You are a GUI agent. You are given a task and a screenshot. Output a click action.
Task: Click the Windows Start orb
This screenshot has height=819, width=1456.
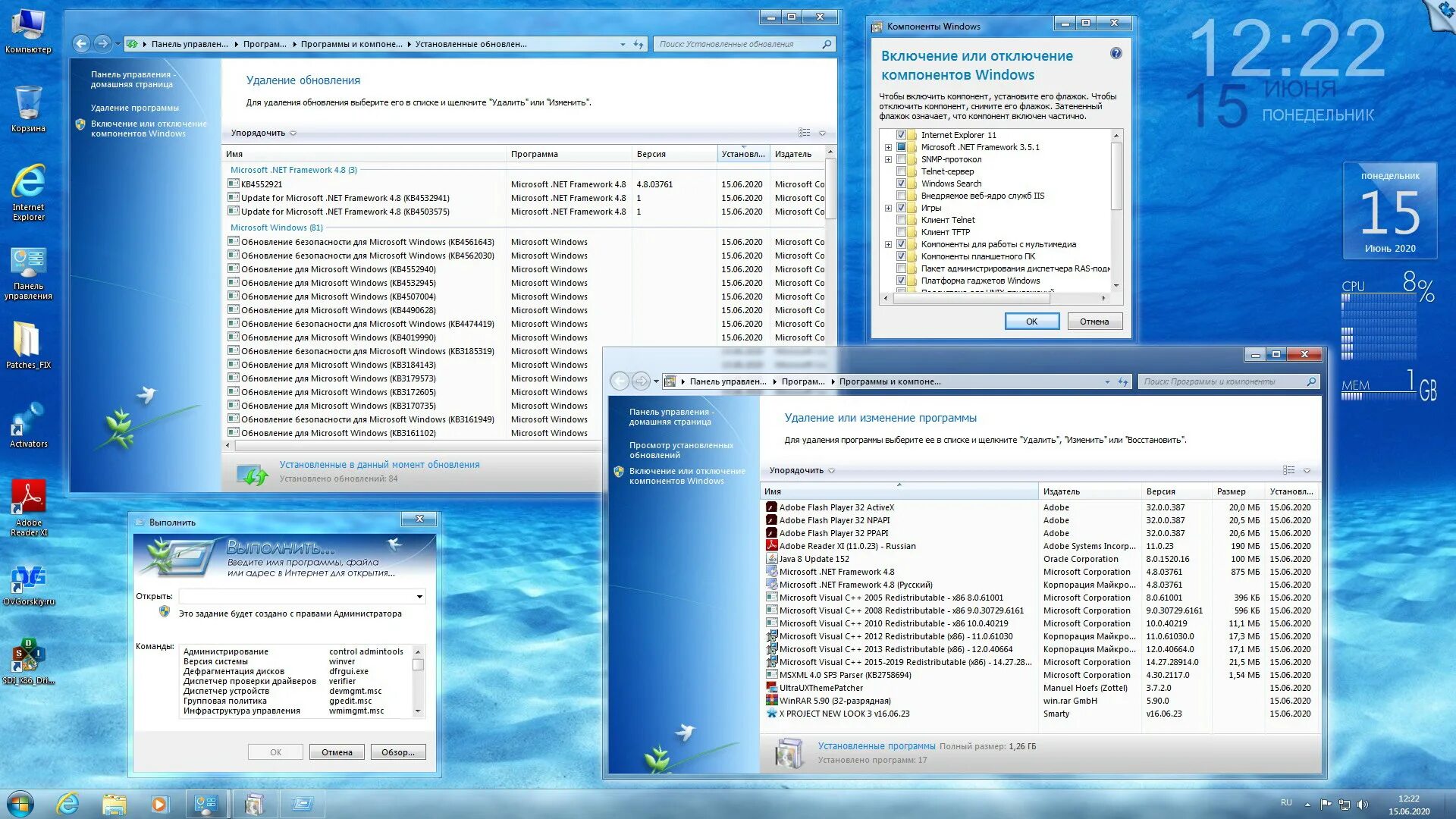pos(20,804)
